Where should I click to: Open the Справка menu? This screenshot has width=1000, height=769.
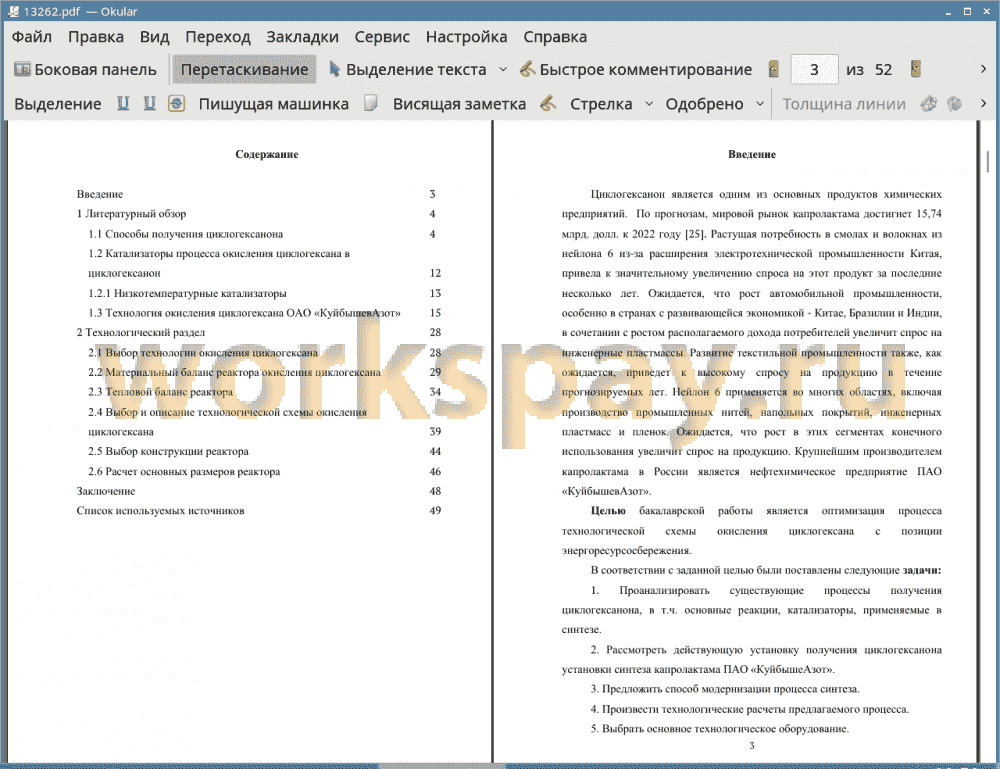pos(555,37)
